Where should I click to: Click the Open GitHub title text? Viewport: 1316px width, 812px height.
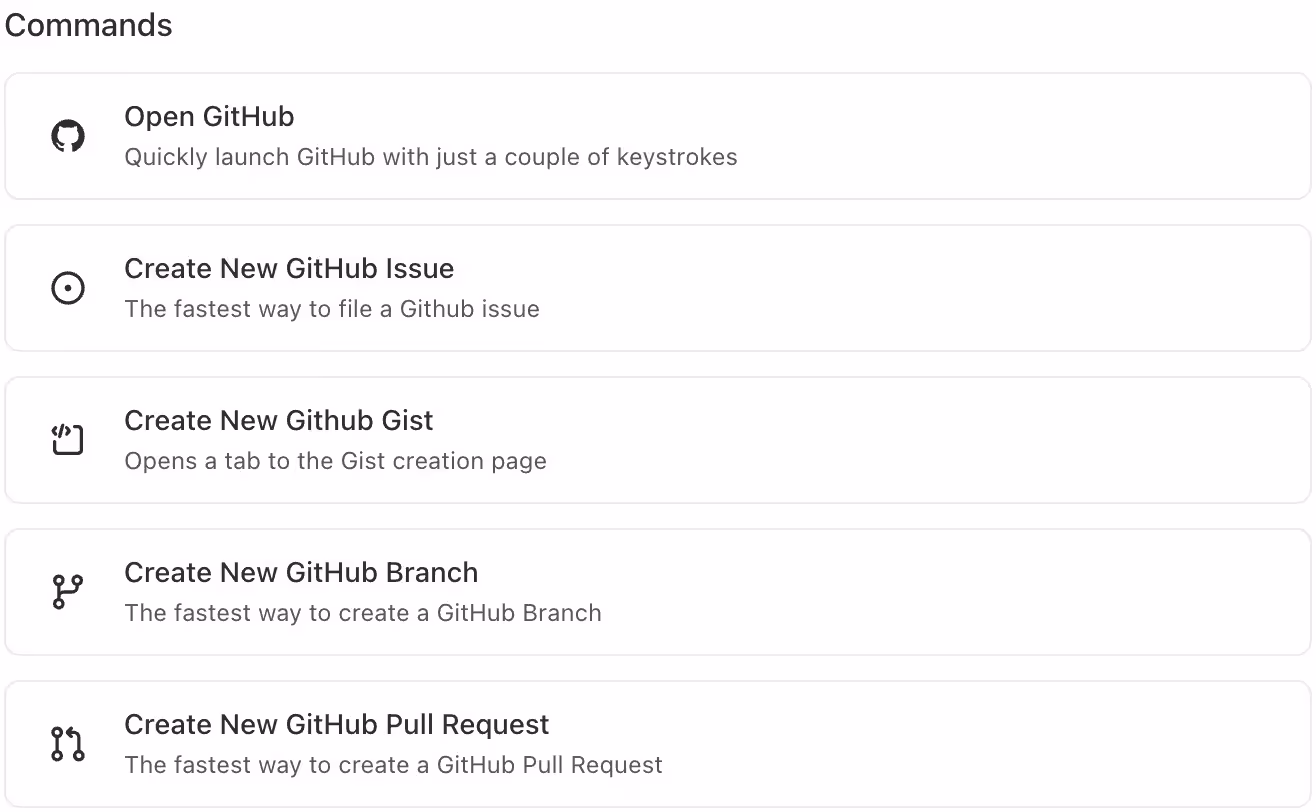click(209, 117)
